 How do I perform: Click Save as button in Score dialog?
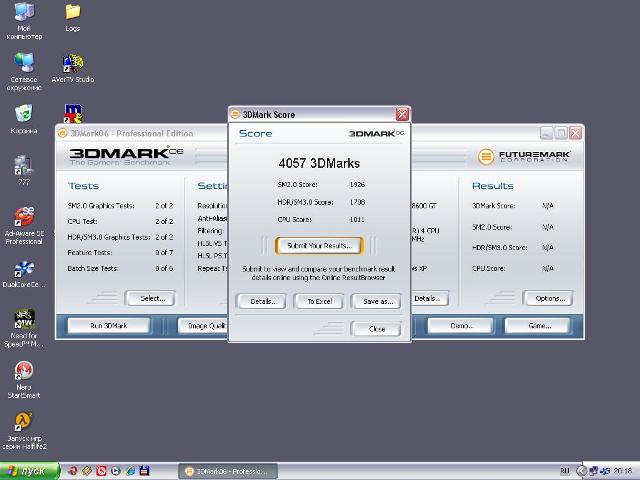pyautogui.click(x=377, y=301)
